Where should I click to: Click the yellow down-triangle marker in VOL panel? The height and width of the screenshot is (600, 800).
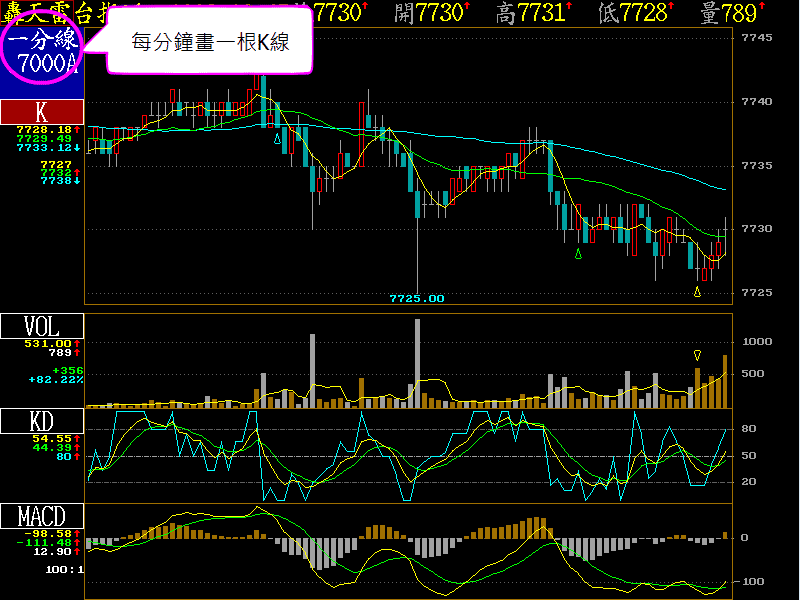[x=697, y=355]
